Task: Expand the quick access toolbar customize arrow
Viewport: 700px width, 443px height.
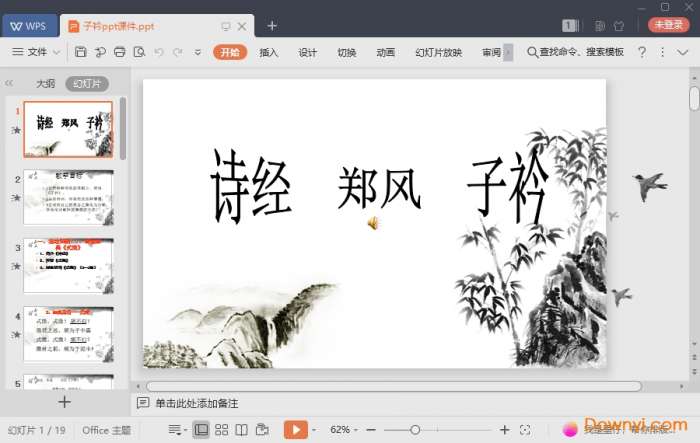Action: point(197,52)
